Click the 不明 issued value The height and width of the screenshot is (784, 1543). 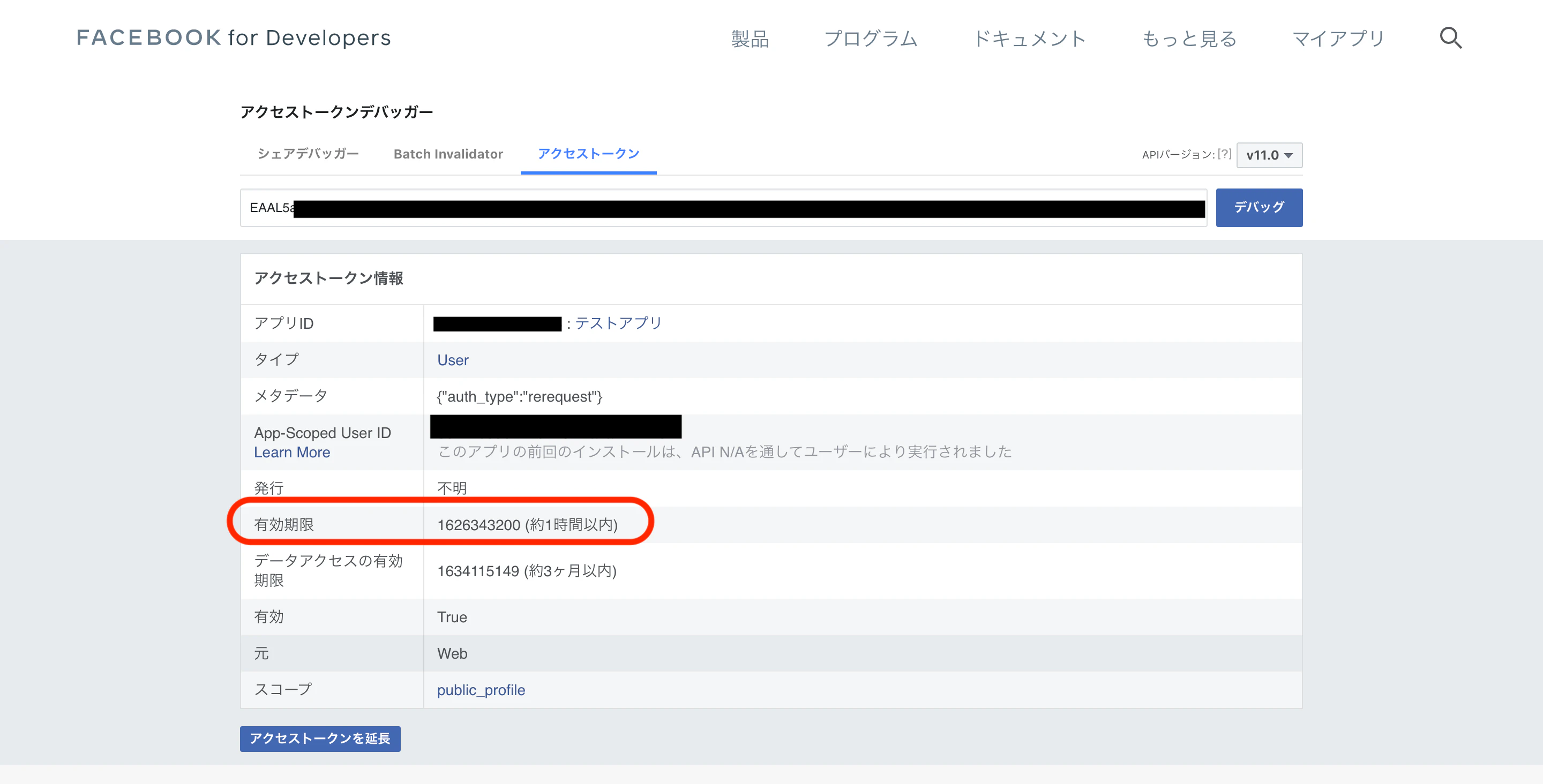tap(452, 488)
